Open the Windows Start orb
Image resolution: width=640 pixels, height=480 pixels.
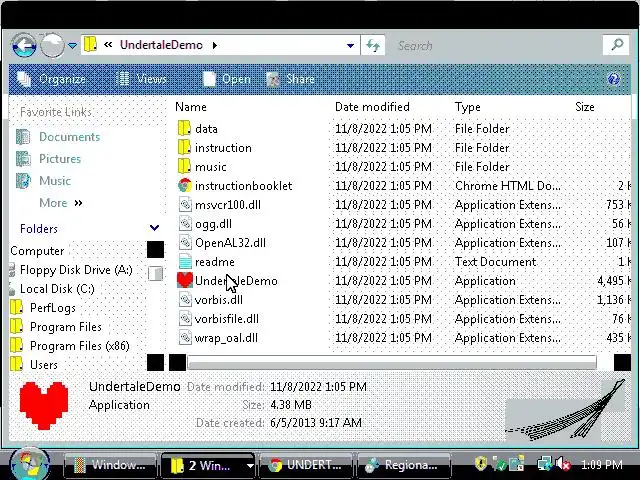(x=29, y=464)
